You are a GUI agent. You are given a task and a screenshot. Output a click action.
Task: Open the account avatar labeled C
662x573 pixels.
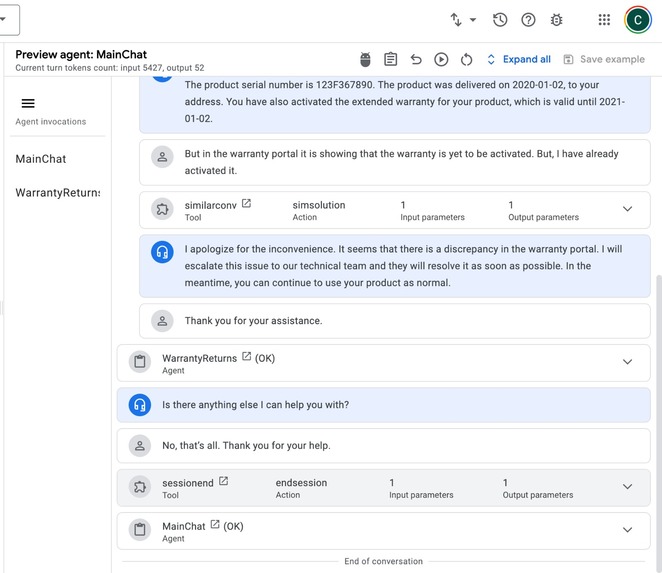[638, 19]
